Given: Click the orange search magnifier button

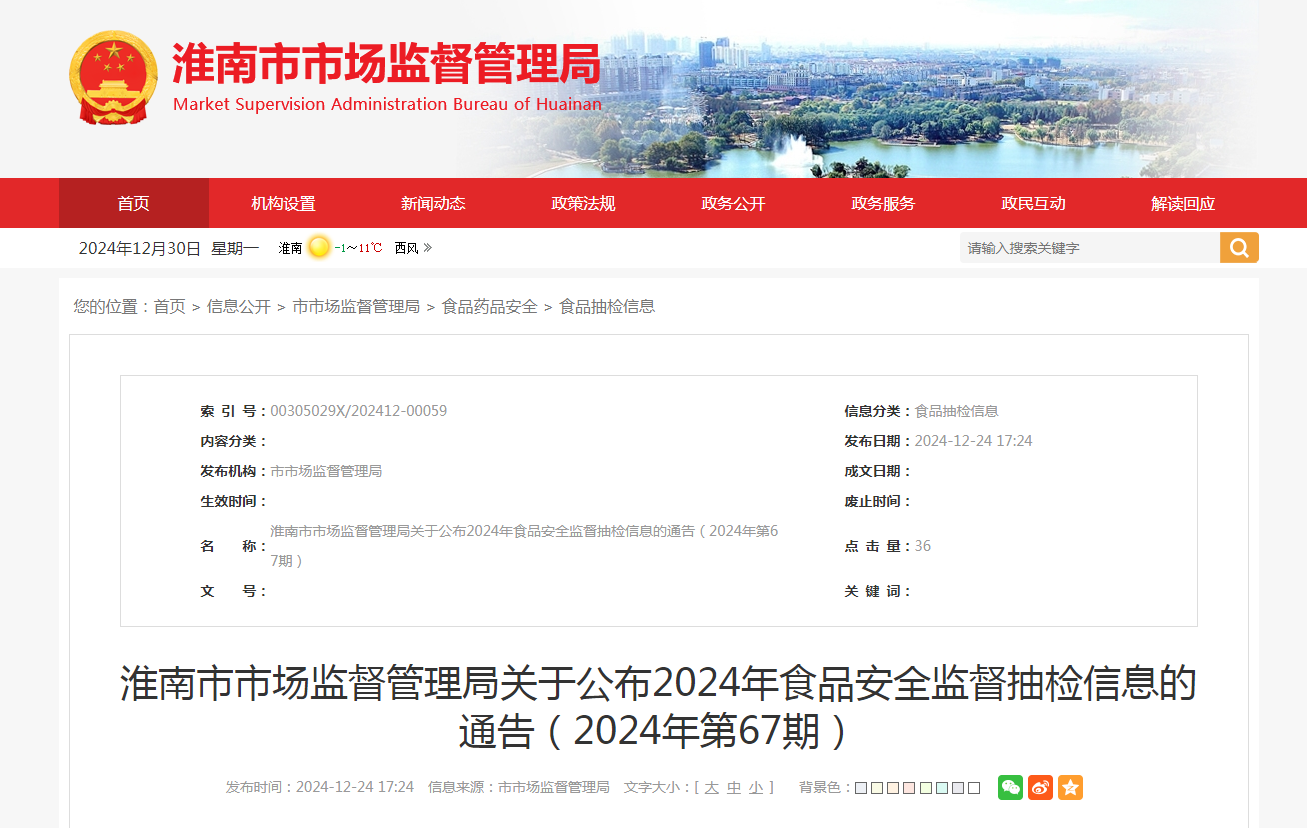Looking at the screenshot, I should point(1239,248).
